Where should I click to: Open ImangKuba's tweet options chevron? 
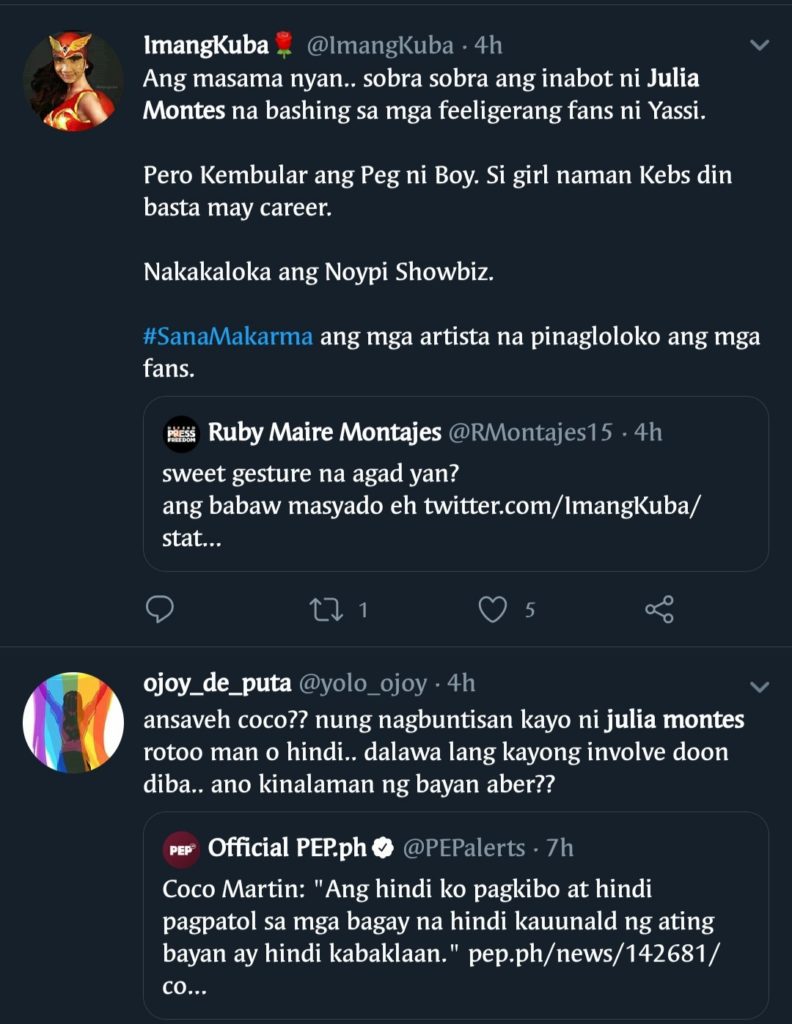pos(759,46)
